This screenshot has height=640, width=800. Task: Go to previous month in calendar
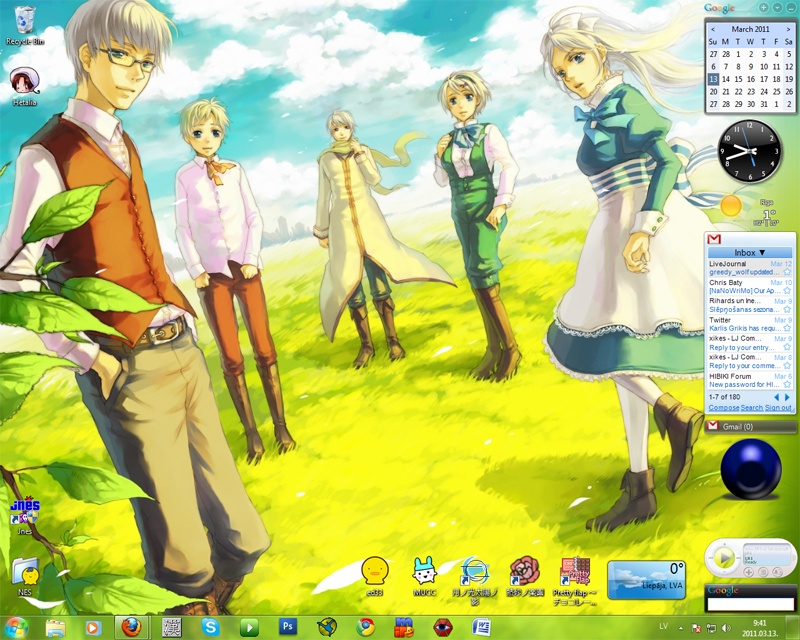(713, 30)
